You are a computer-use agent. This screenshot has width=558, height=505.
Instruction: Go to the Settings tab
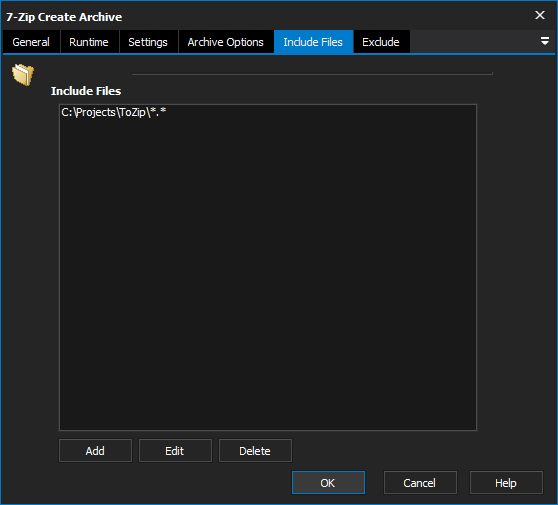[148, 42]
